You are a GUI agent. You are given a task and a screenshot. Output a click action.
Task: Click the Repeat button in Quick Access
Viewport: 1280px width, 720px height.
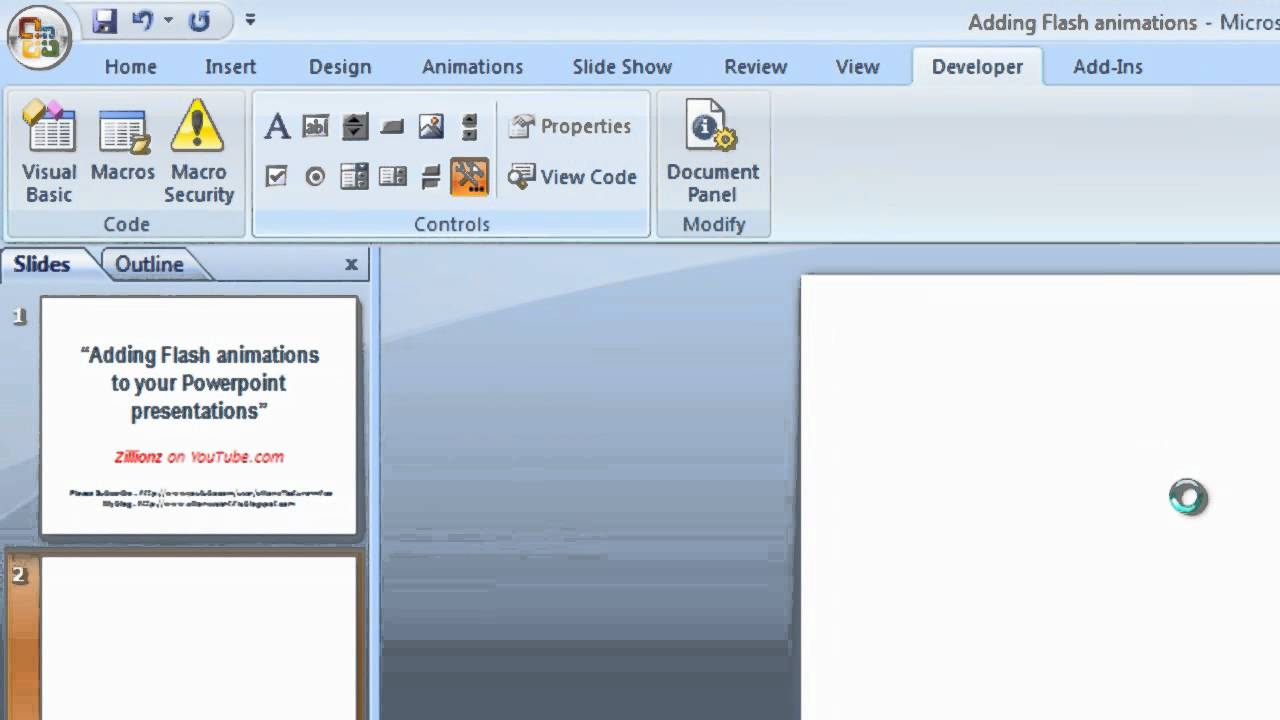tap(200, 21)
